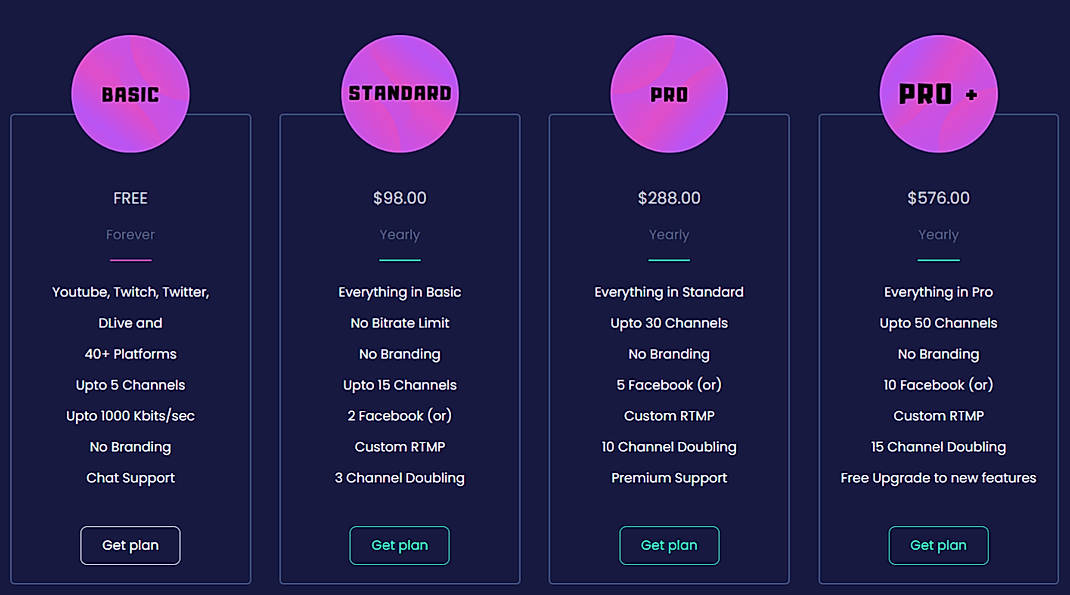Select the FREE price label
The width and height of the screenshot is (1070, 595).
pyautogui.click(x=130, y=198)
